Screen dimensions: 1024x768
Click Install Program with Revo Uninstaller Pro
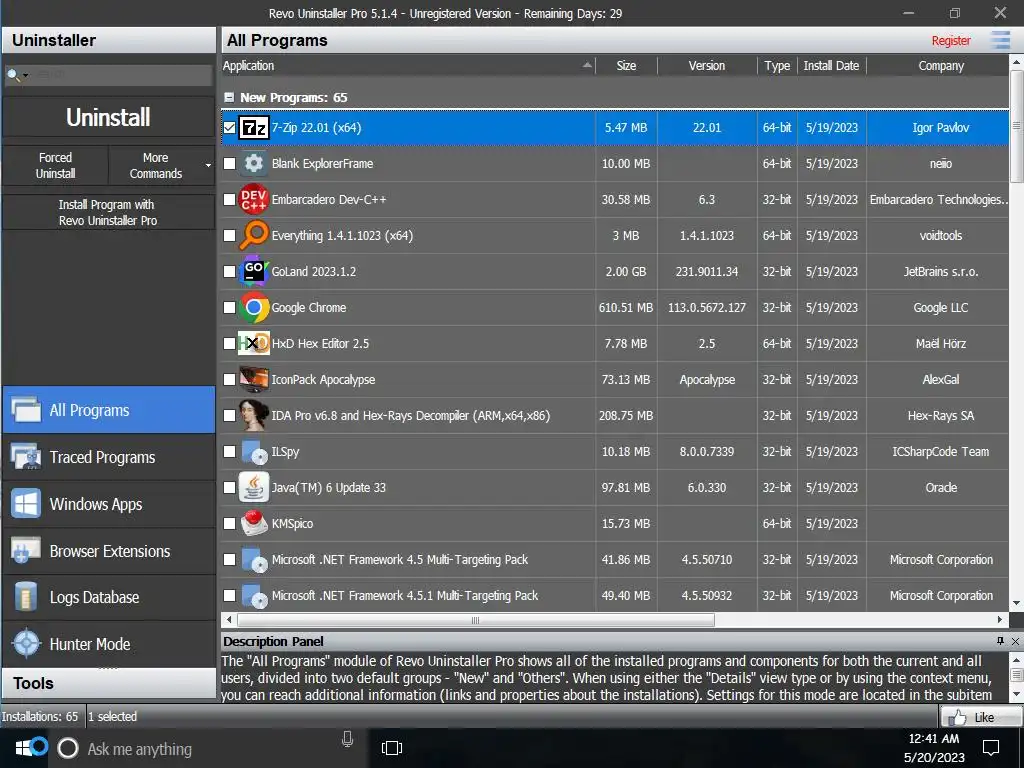[108, 212]
